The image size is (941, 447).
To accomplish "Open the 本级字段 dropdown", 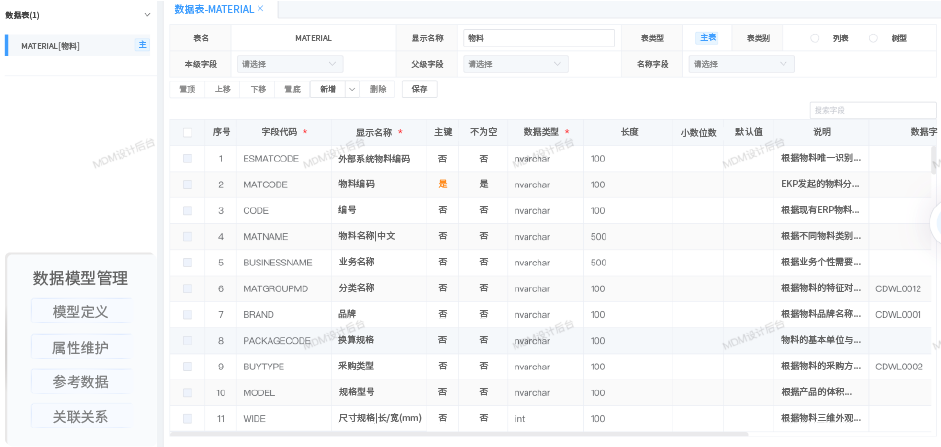I will [x=290, y=64].
